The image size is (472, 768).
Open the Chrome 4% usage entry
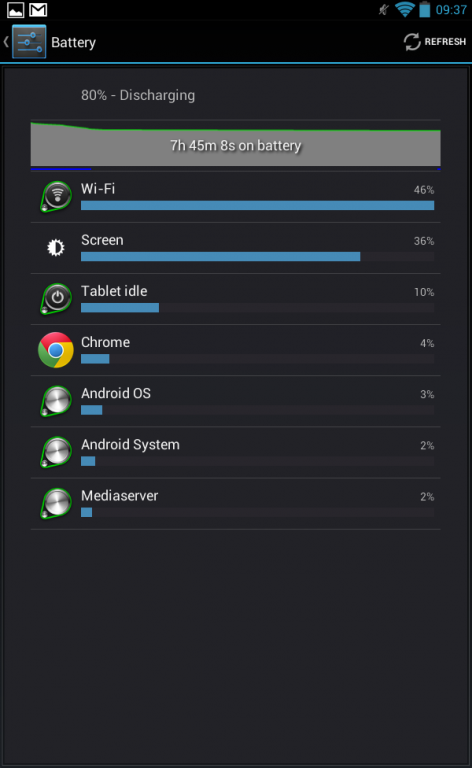pyautogui.click(x=236, y=350)
